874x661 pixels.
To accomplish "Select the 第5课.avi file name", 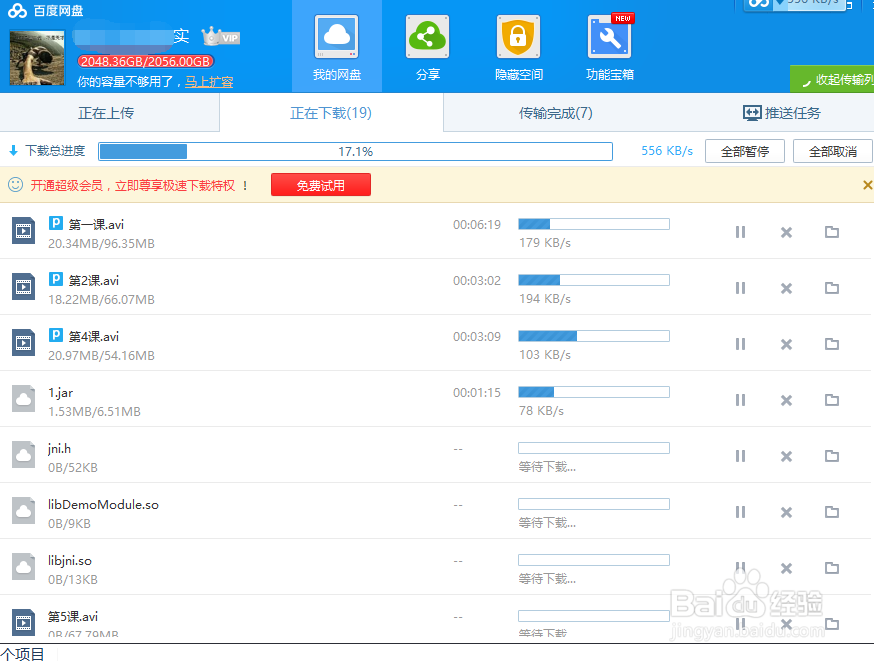I will coord(72,616).
